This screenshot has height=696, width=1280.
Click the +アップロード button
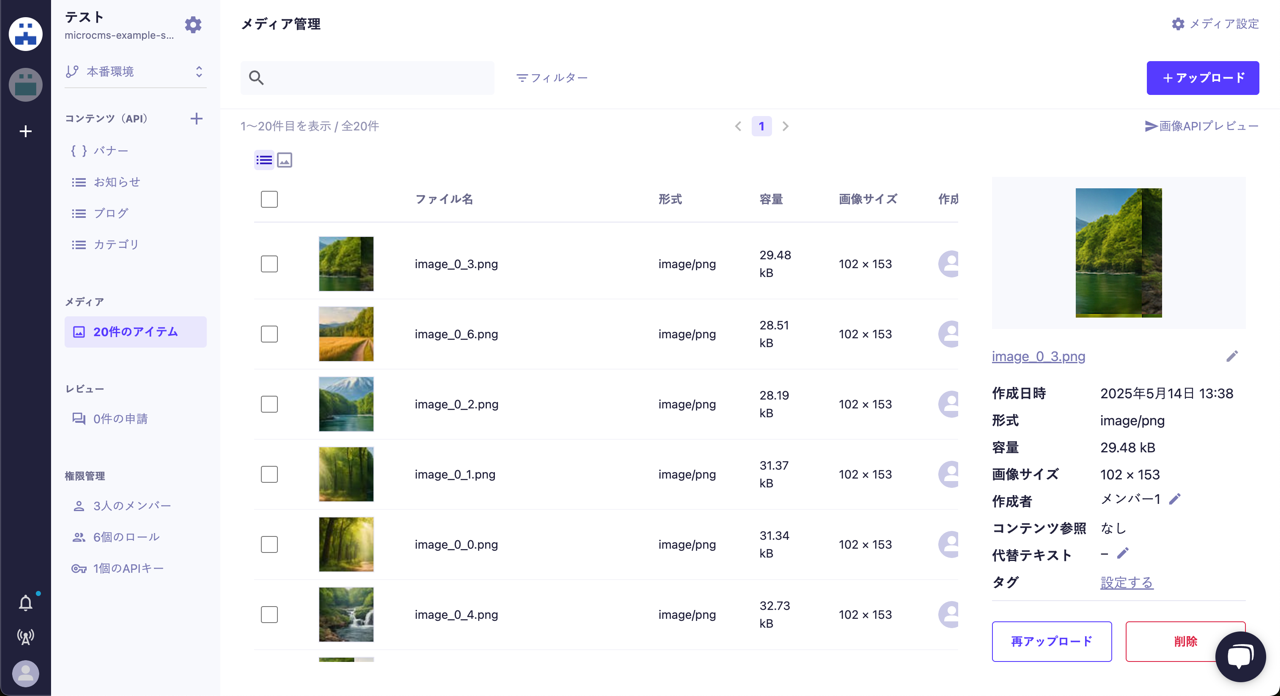[x=1203, y=77]
